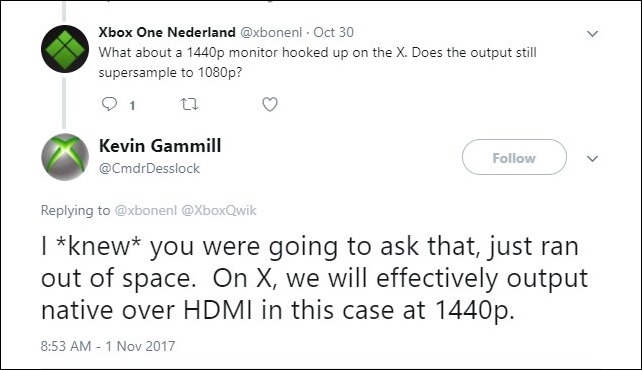Retweet the Xbox One Nederland tweet
This screenshot has width=642, height=370.
pyautogui.click(x=190, y=104)
